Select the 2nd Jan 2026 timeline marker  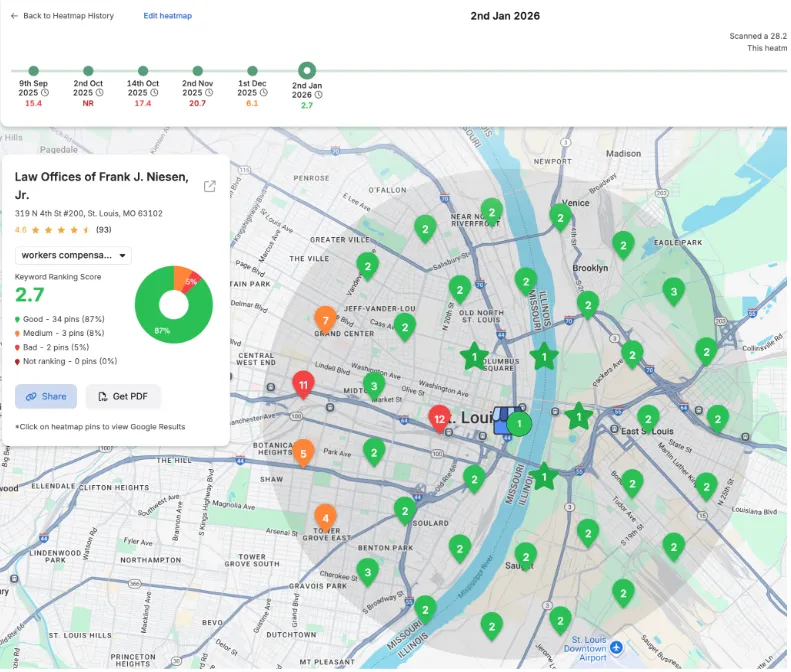pos(307,71)
